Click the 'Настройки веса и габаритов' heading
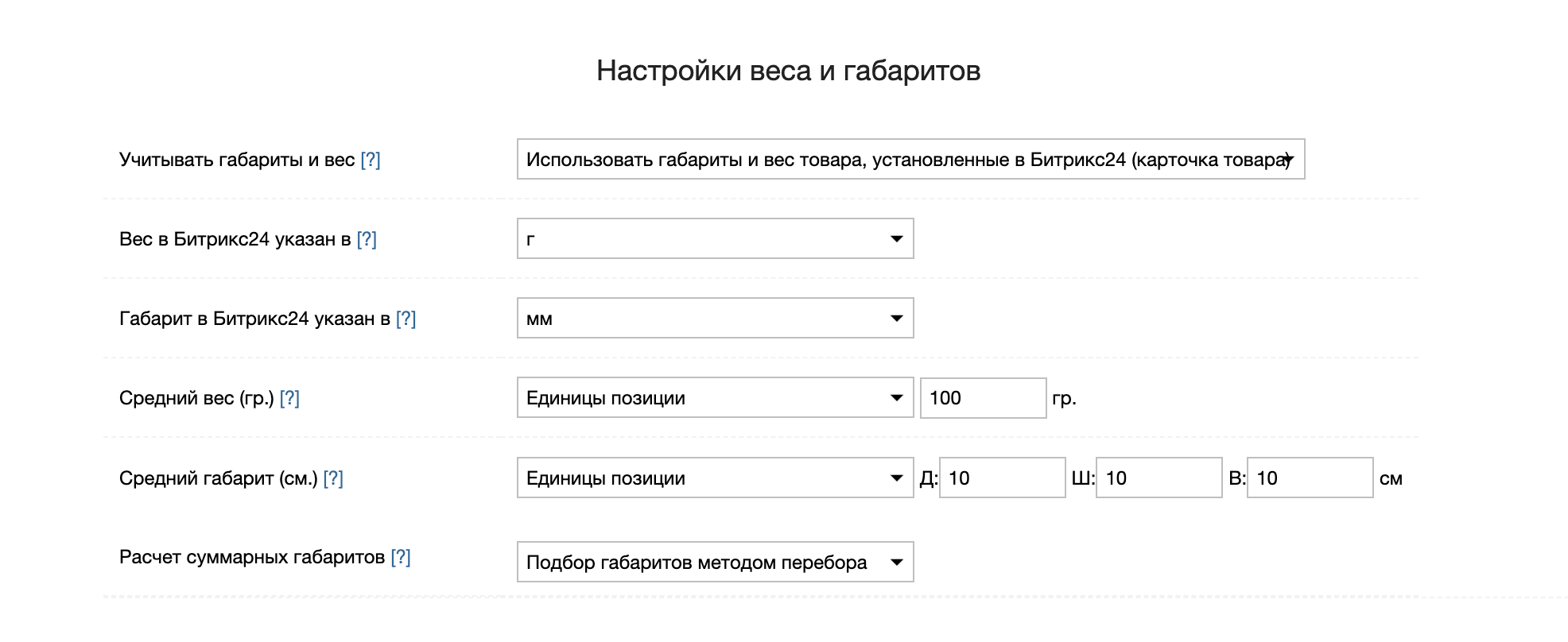1568x642 pixels. [788, 71]
